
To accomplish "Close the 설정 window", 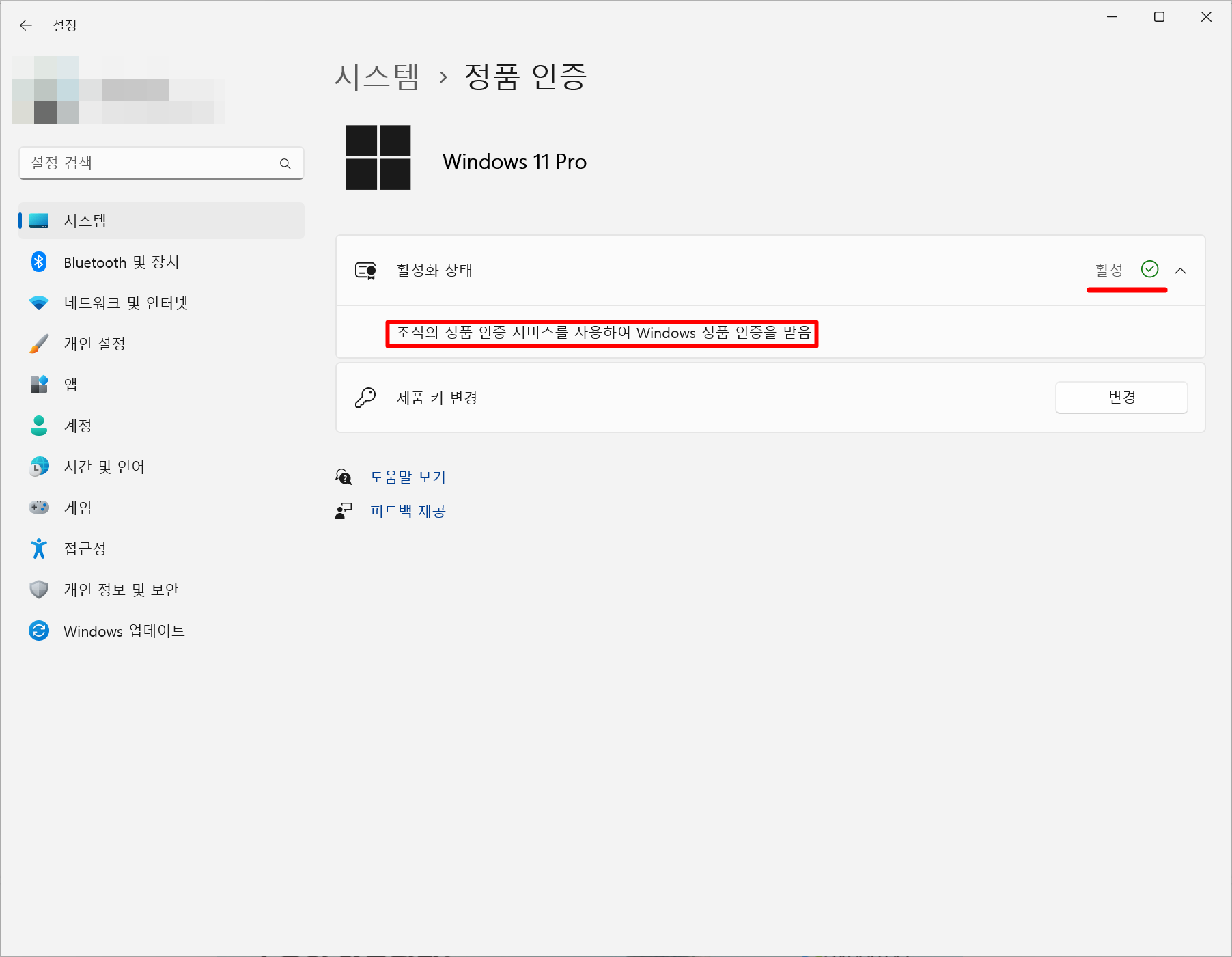I will pyautogui.click(x=1207, y=17).
